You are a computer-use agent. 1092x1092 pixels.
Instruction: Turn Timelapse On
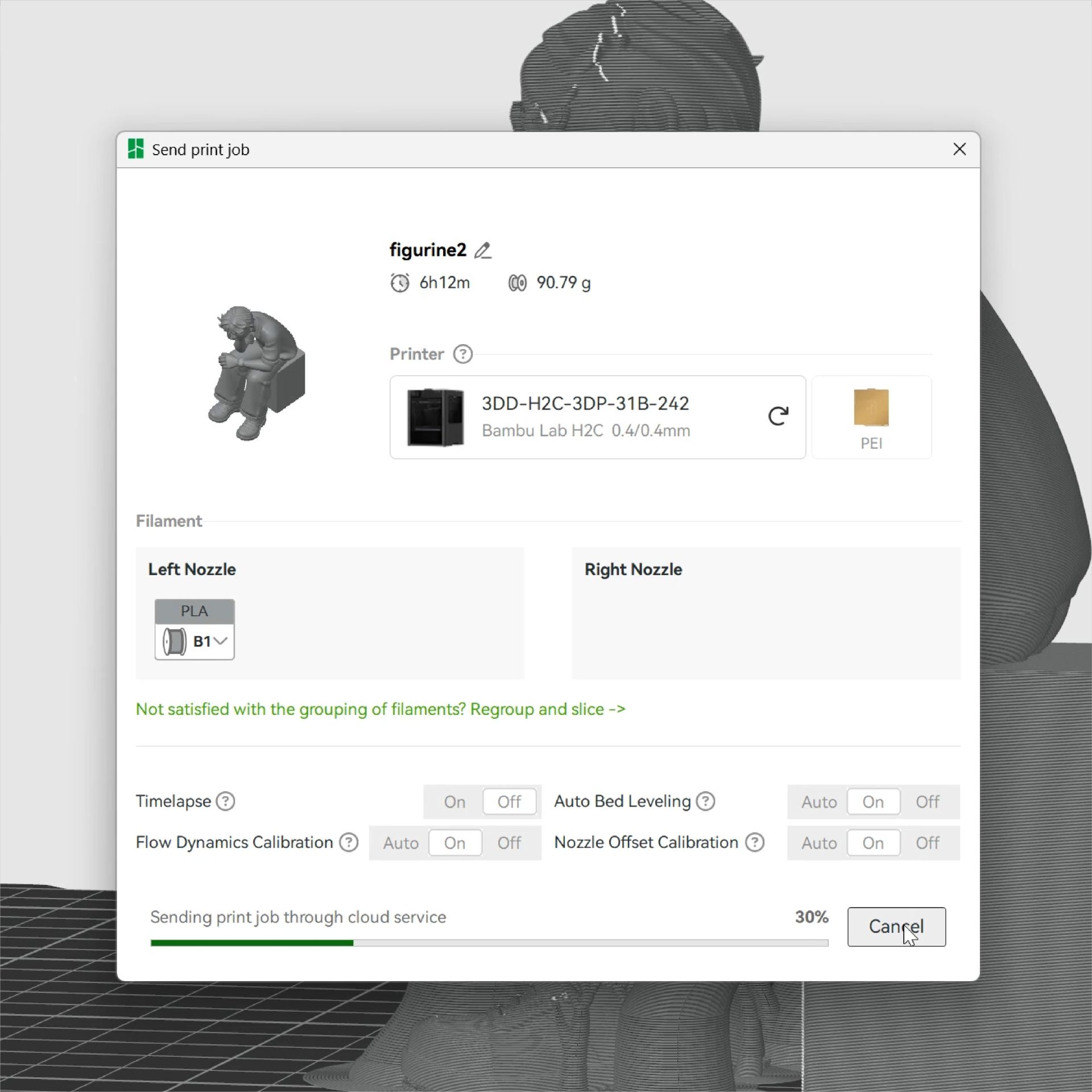[454, 802]
